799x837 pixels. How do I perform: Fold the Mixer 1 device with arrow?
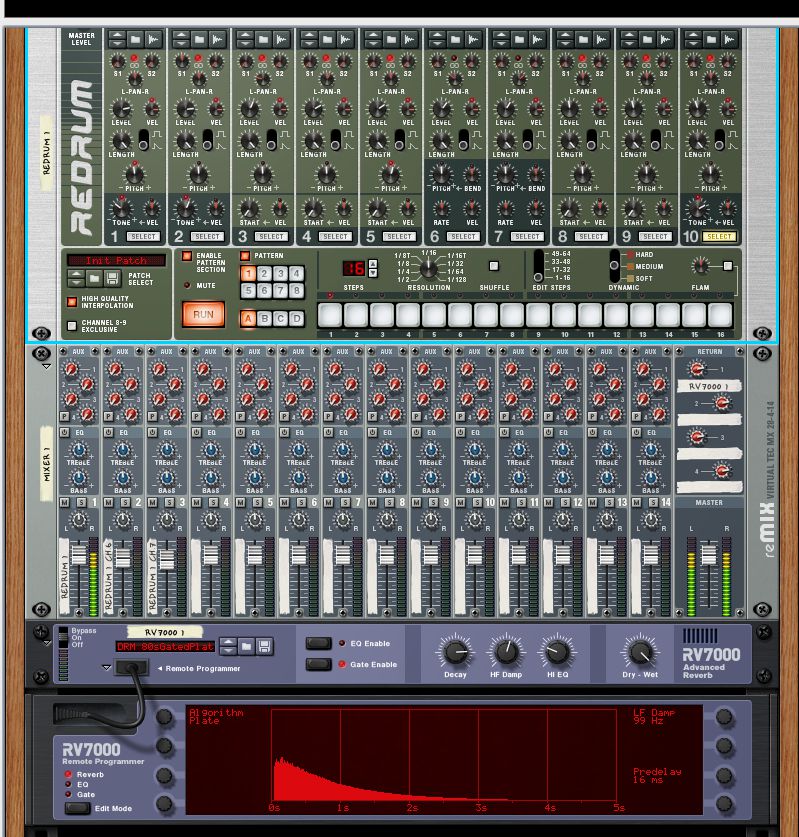(x=46, y=367)
